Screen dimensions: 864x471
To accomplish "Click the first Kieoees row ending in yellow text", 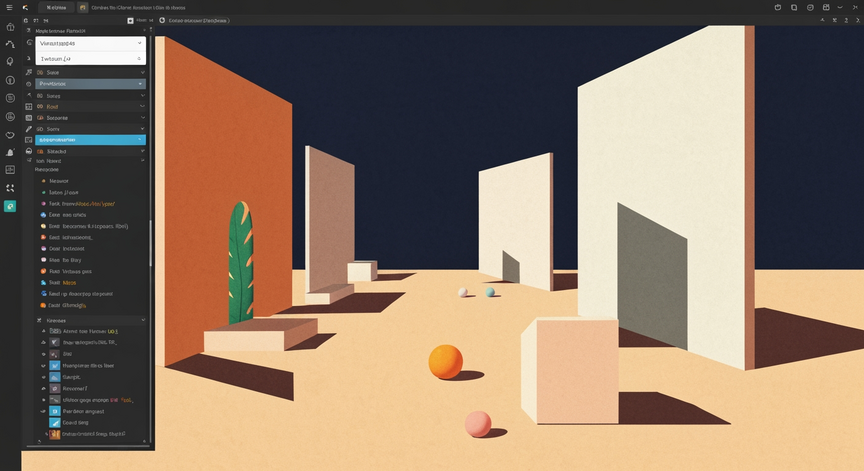I will tap(91, 331).
